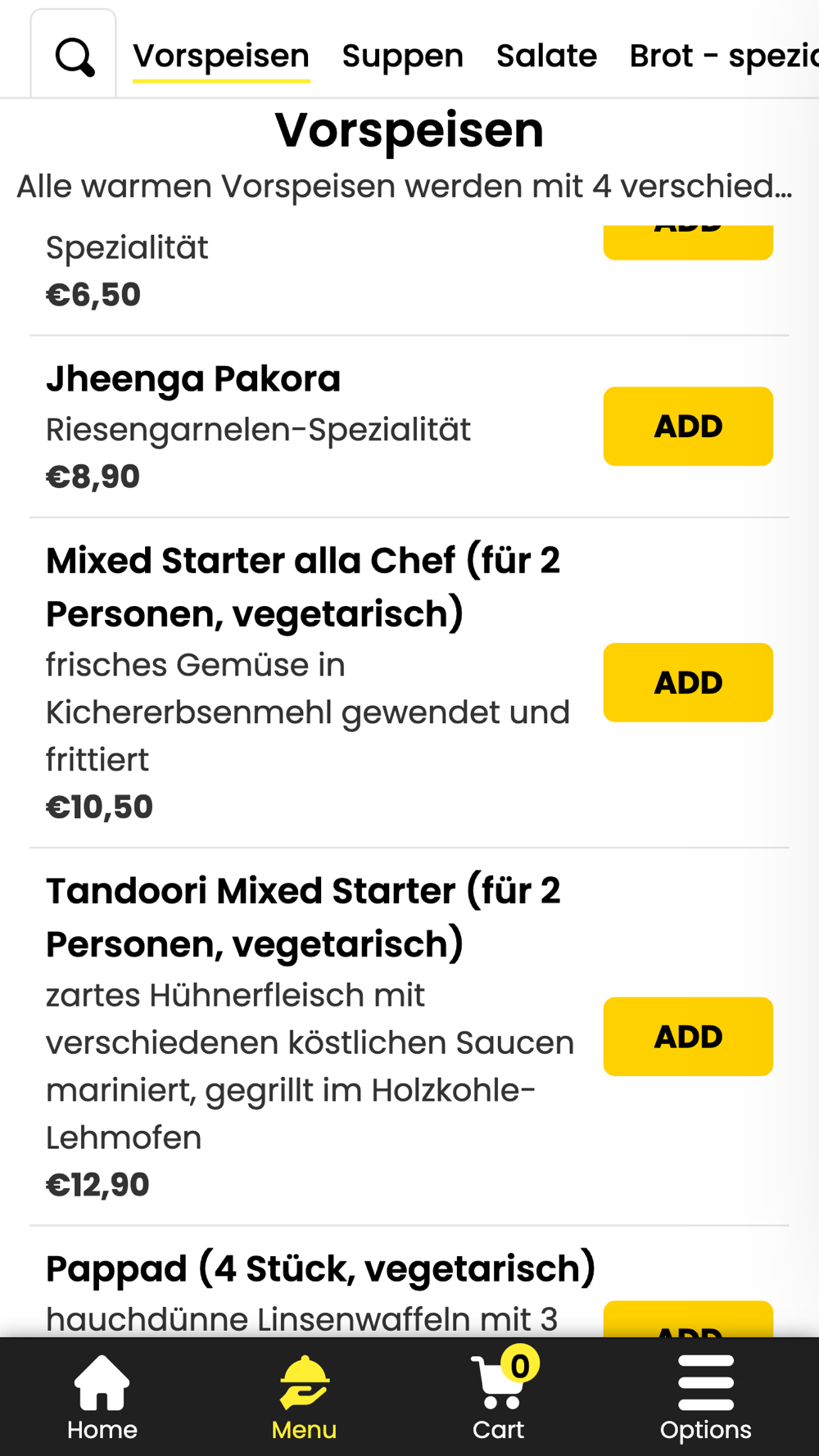Viewport: 819px width, 1456px height.
Task: Select the Vorspeisen category tab
Action: [221, 56]
